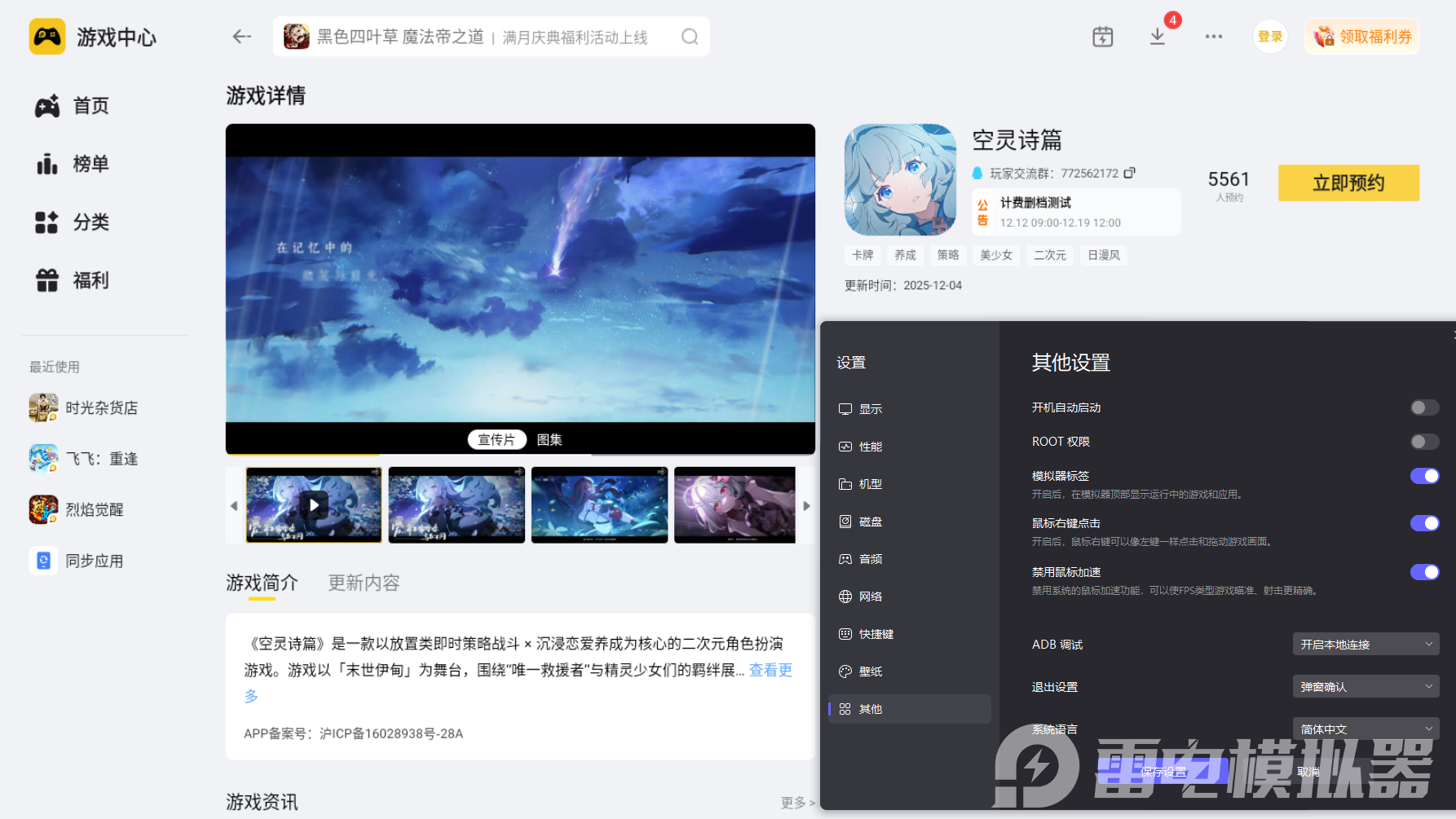This screenshot has width=1456, height=819.
Task: Open the 音频 settings section
Action: click(x=870, y=558)
